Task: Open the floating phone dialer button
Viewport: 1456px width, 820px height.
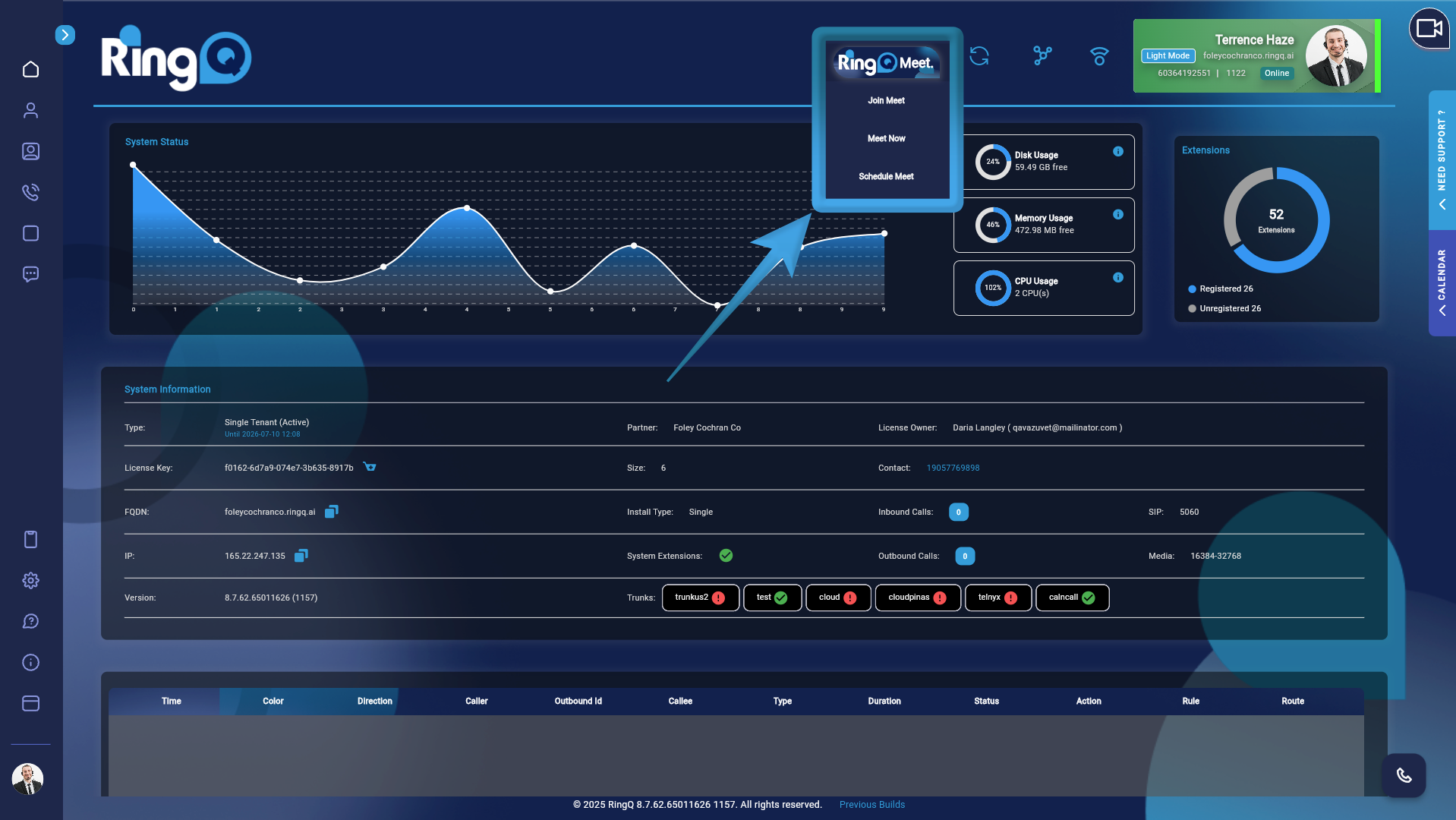Action: click(x=1404, y=775)
